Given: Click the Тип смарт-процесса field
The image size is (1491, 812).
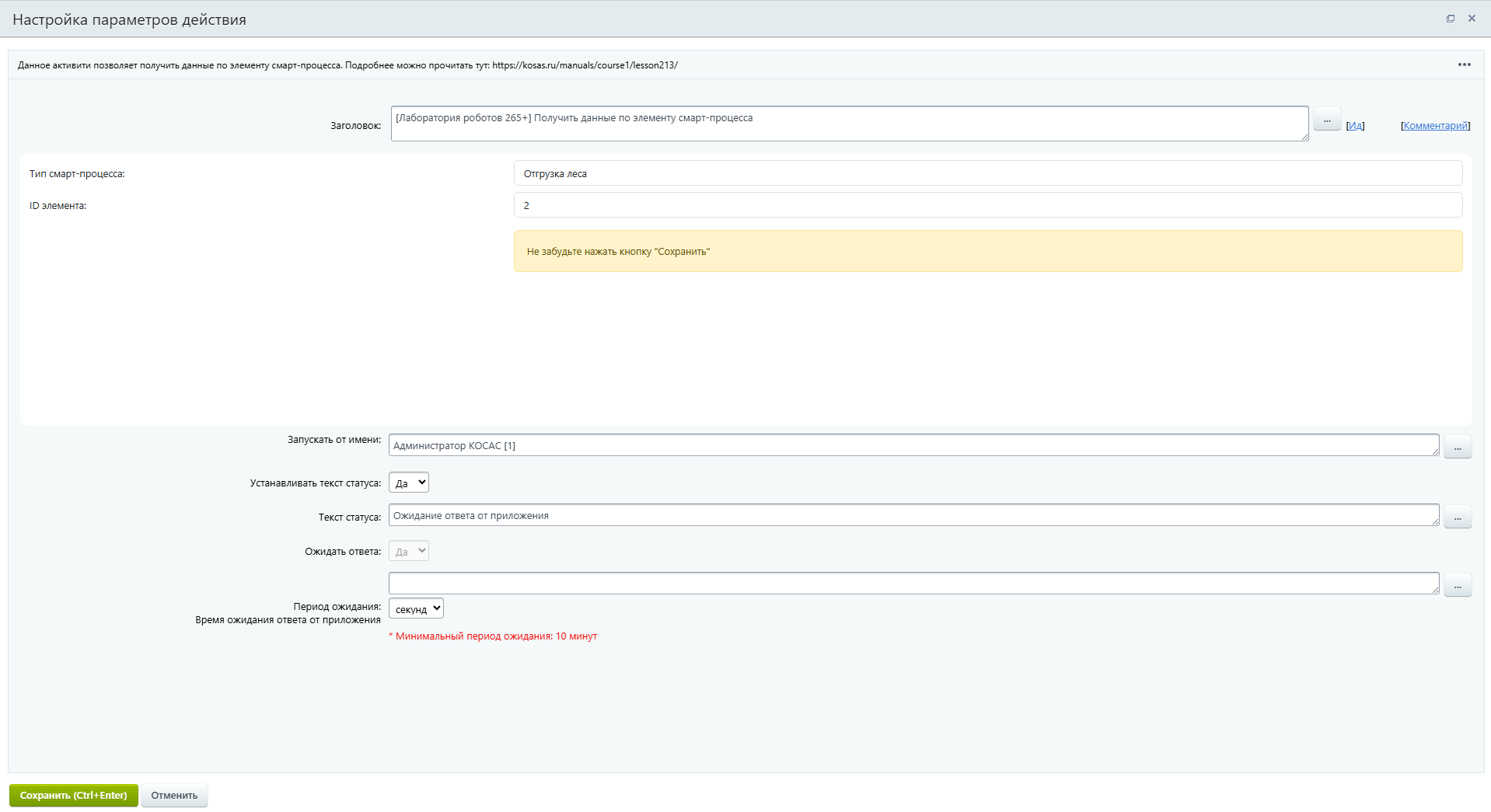Looking at the screenshot, I should coord(987,173).
